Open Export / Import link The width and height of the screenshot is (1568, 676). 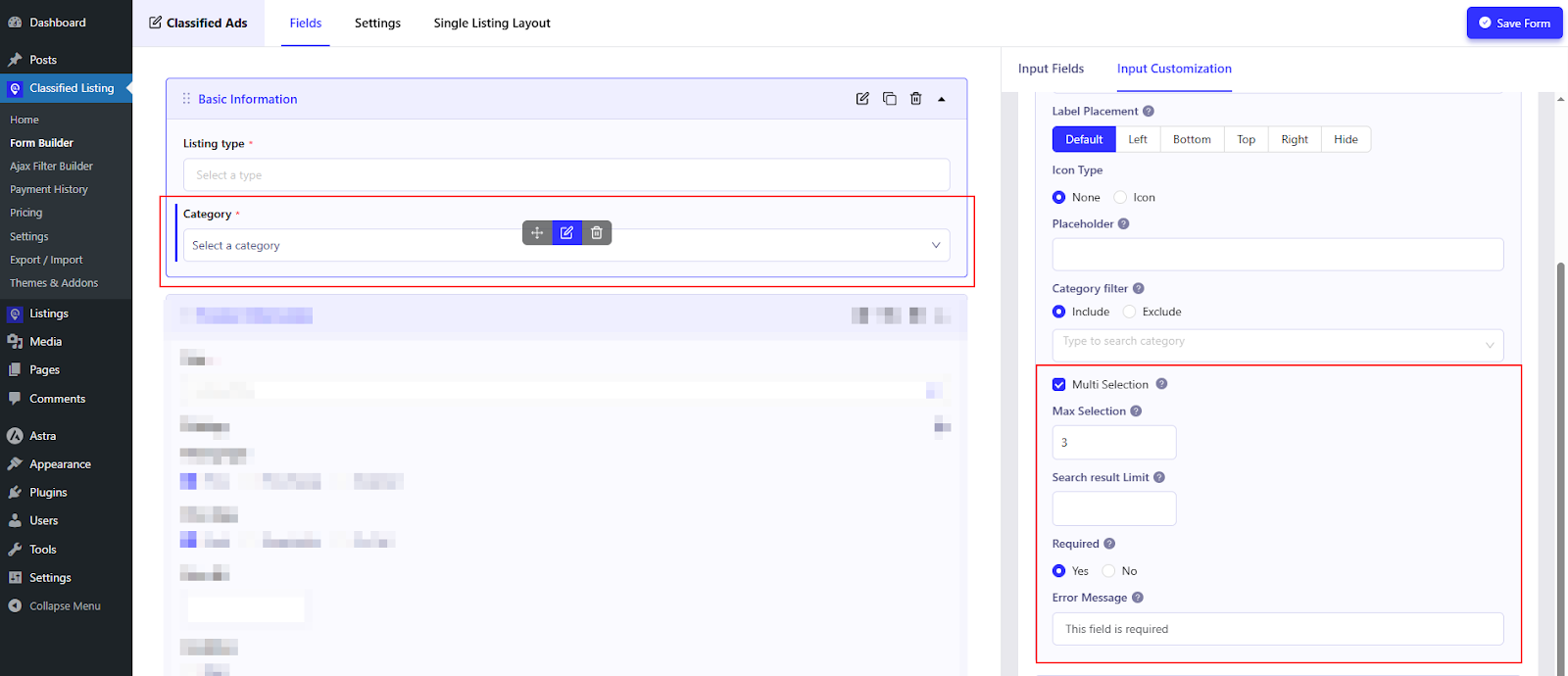[x=46, y=261]
